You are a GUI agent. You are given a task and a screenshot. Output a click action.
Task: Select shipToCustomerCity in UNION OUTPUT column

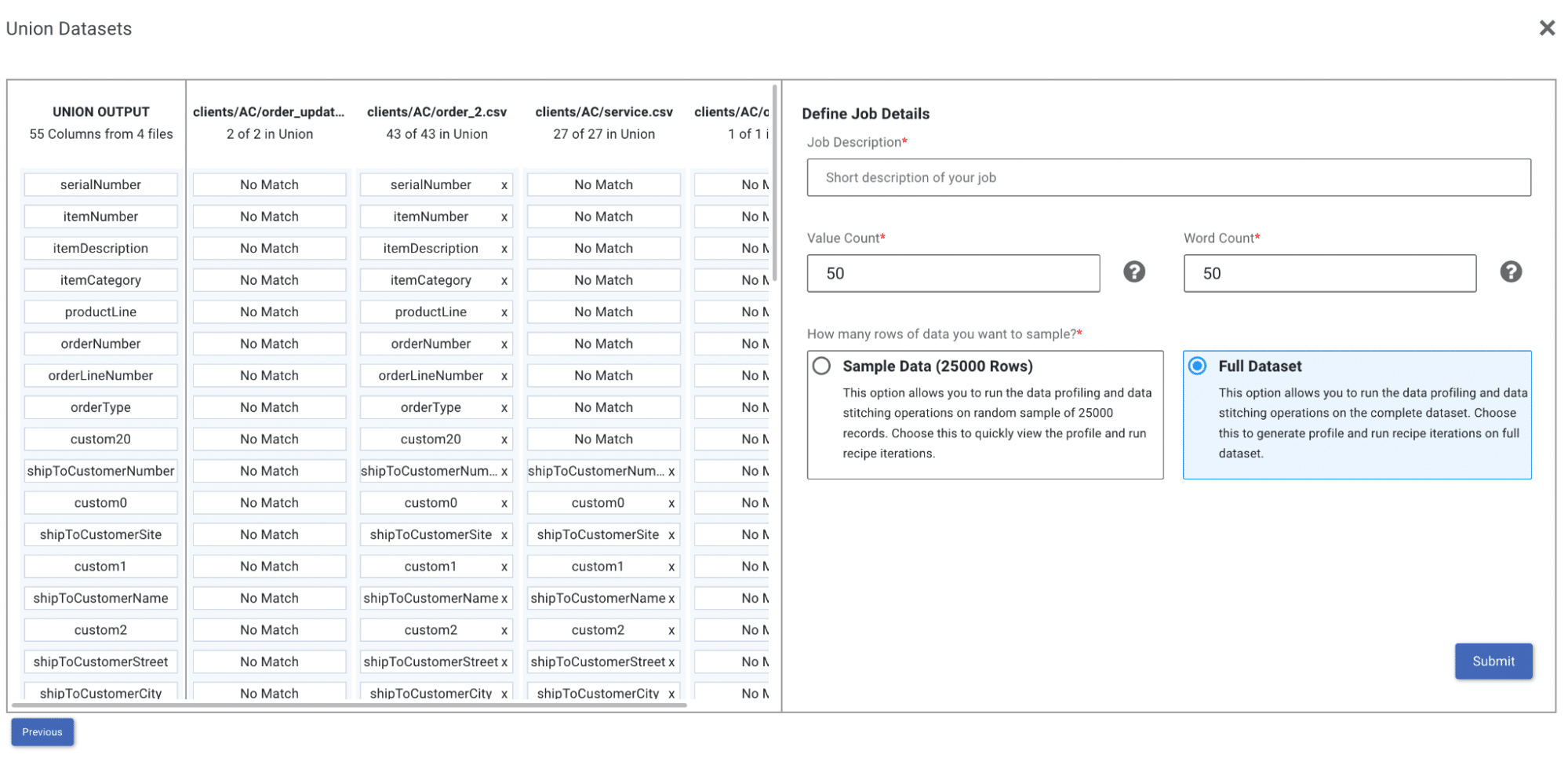coord(100,691)
